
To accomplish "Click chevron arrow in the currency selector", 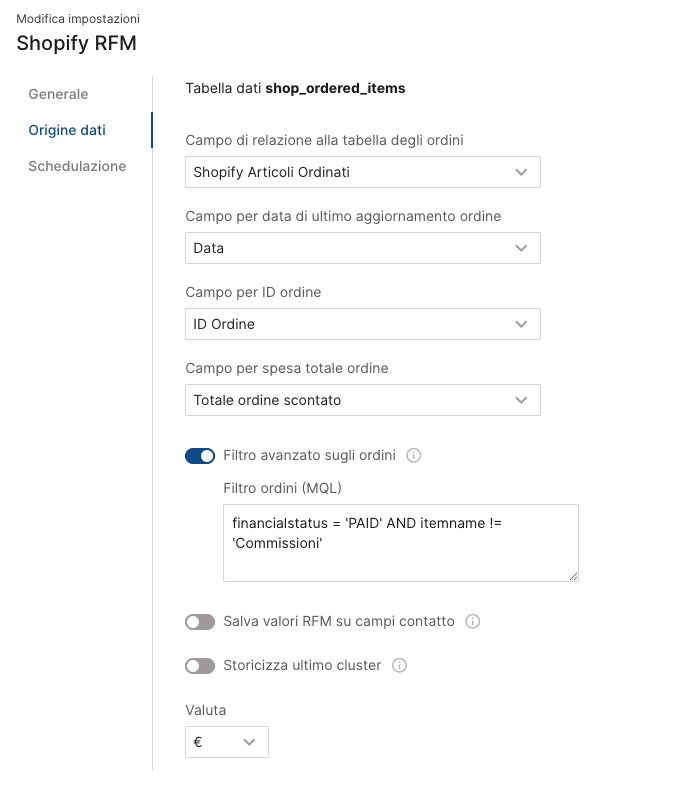I will (x=250, y=742).
